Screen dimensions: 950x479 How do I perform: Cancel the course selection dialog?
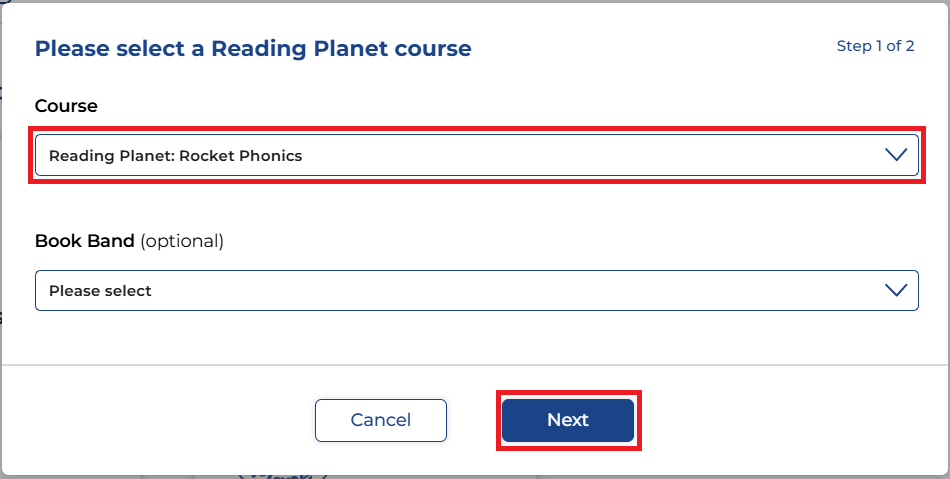380,420
